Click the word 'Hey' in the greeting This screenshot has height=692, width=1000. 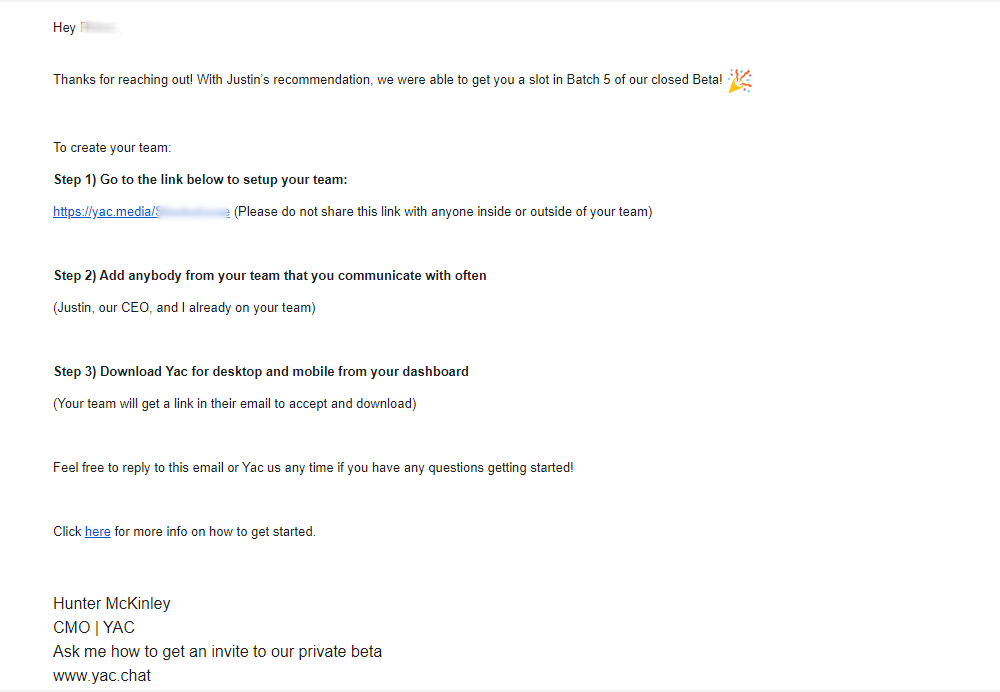[x=64, y=27]
